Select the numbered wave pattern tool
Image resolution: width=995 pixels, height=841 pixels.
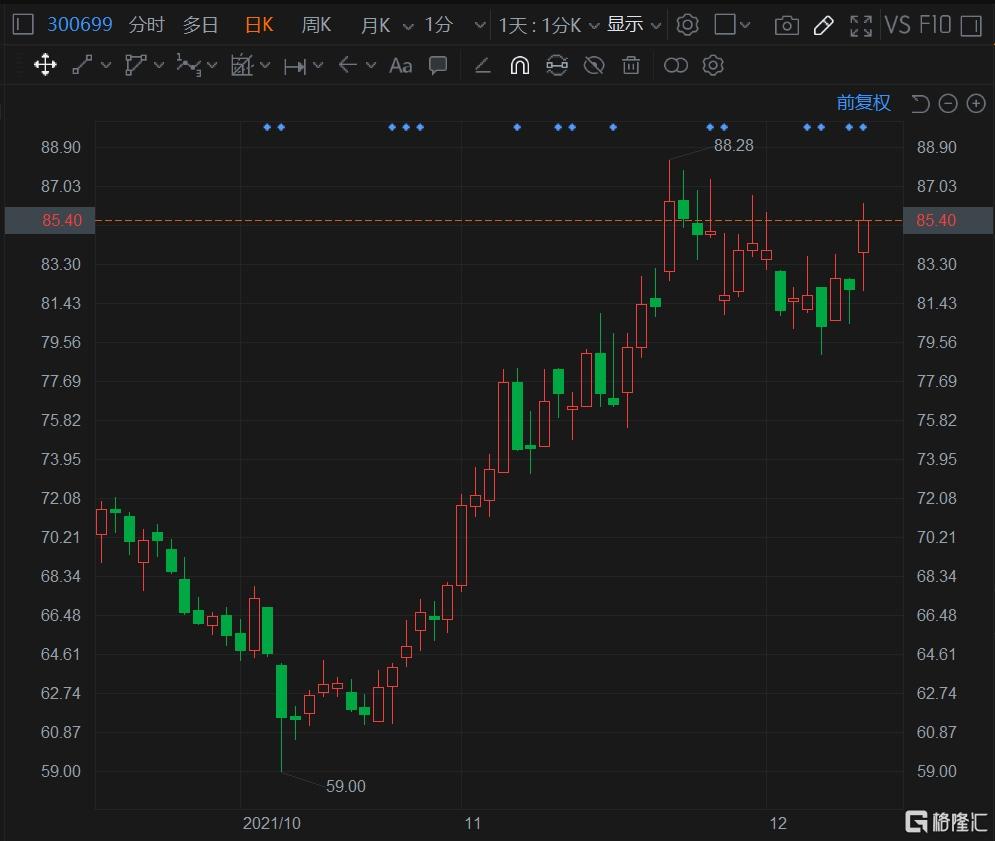point(188,65)
